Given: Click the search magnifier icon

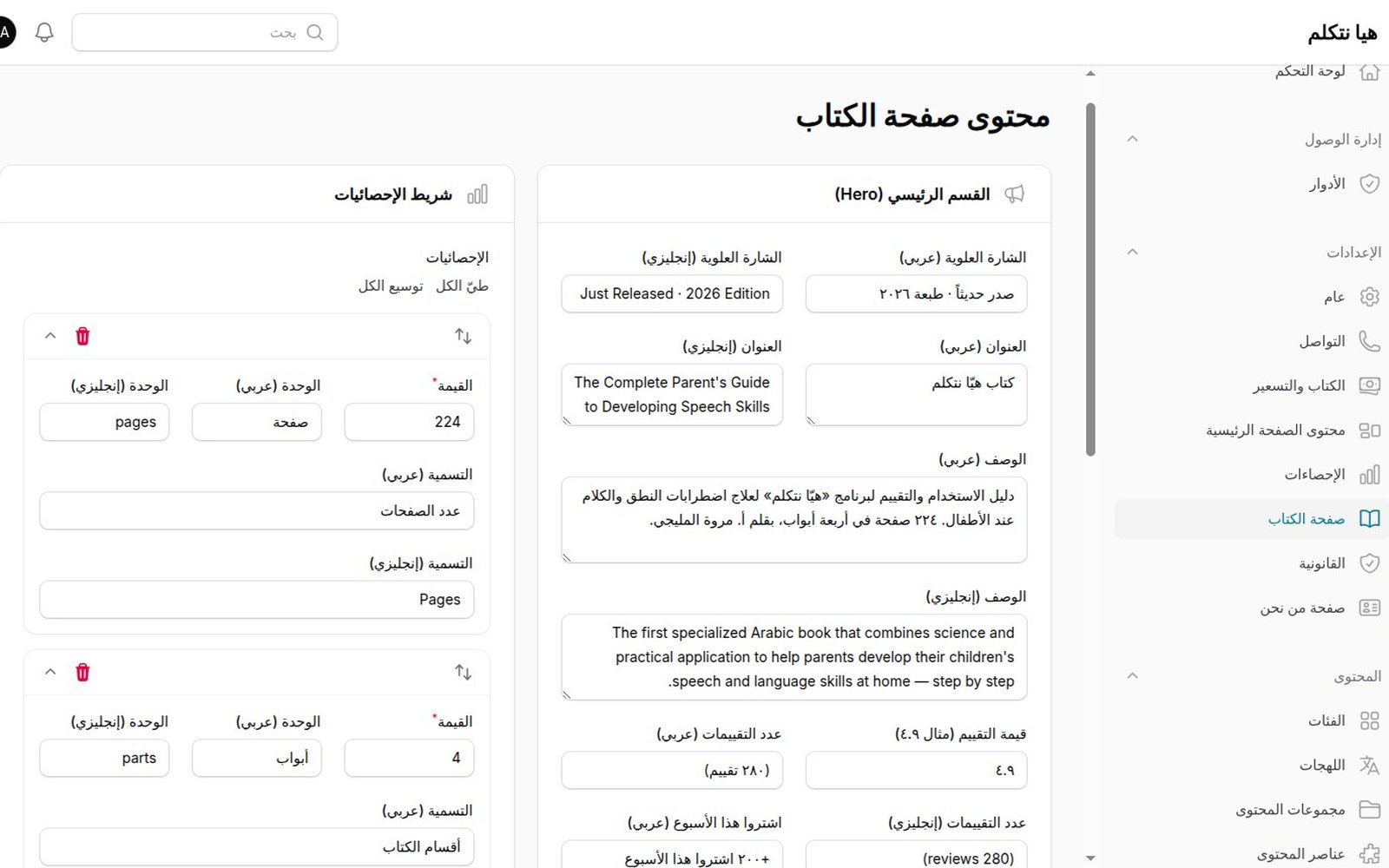Looking at the screenshot, I should 315,33.
